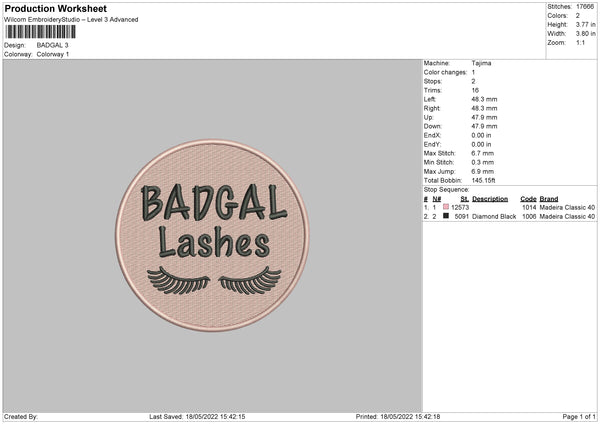
Task: Click the 'Color changes:' label
Action: coord(445,72)
